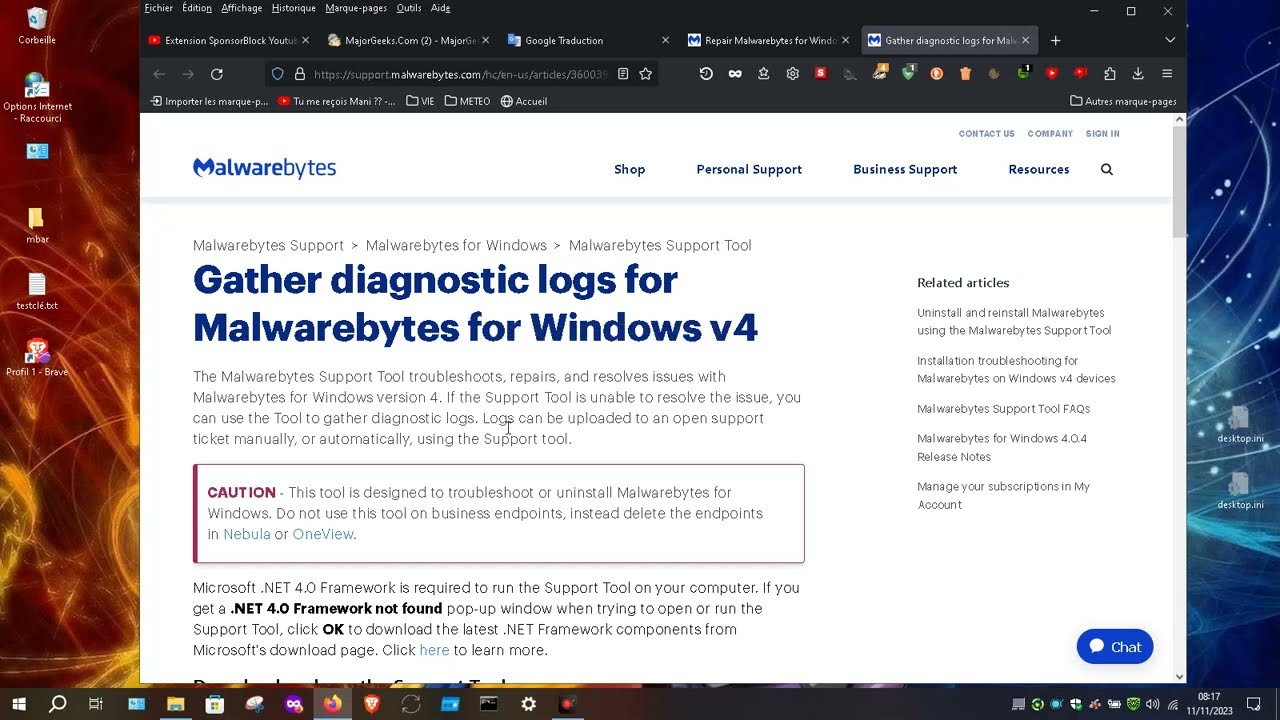The height and width of the screenshot is (720, 1280).
Task: Open a new browser tab
Action: 1055,41
